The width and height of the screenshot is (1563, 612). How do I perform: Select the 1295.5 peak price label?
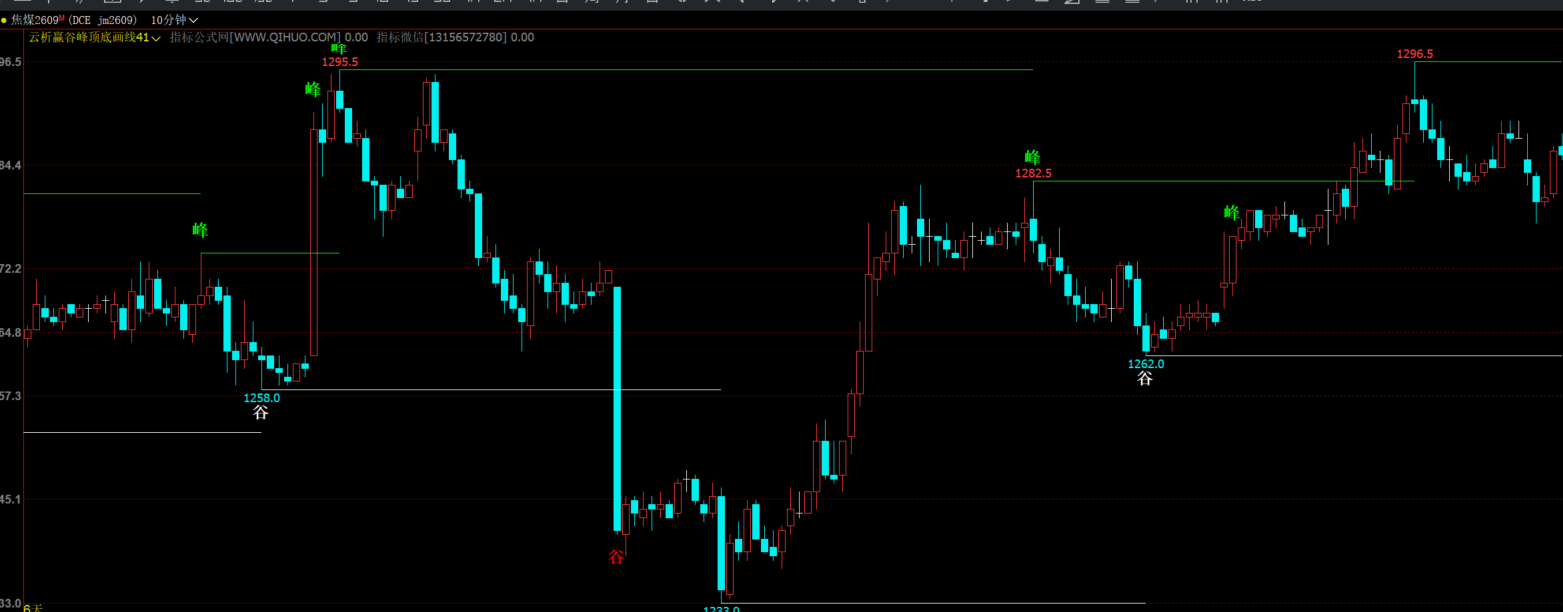tap(339, 62)
